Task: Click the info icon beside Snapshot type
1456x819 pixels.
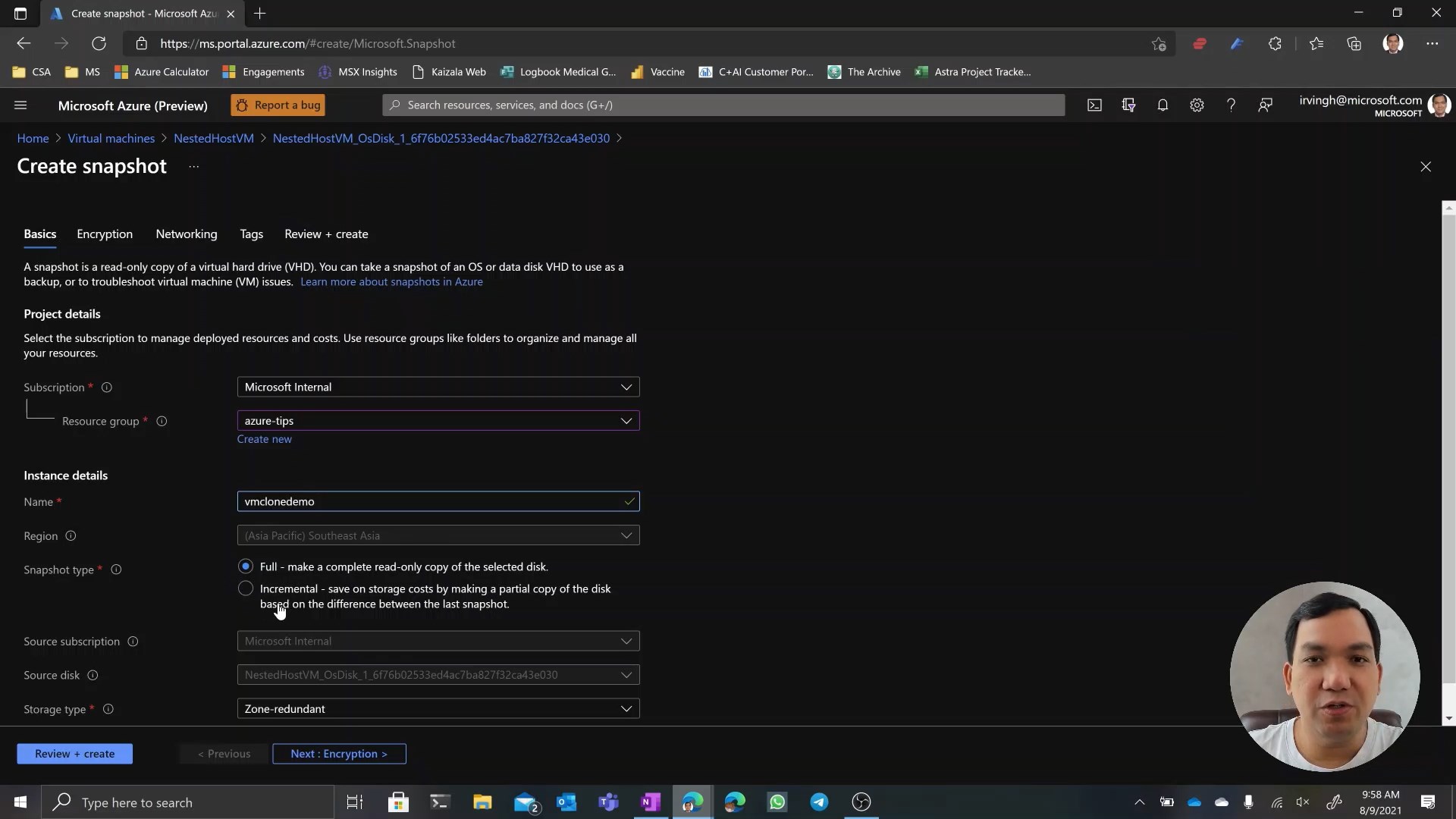Action: tap(116, 570)
